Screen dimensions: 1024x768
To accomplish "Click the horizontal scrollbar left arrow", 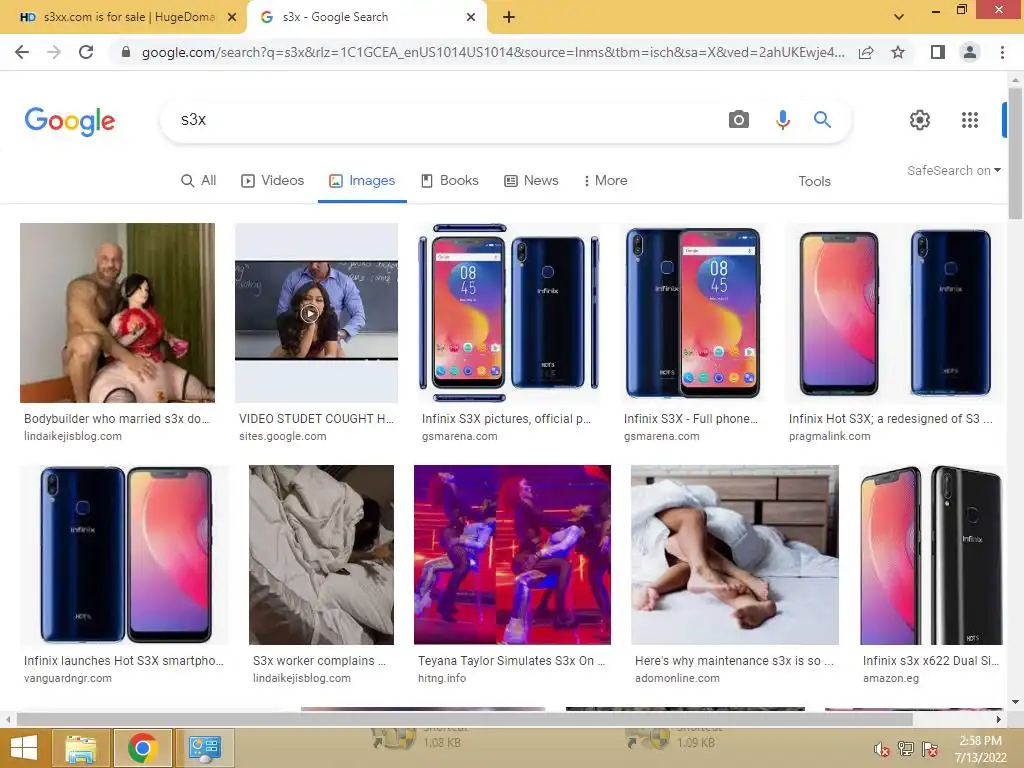I will 8,720.
